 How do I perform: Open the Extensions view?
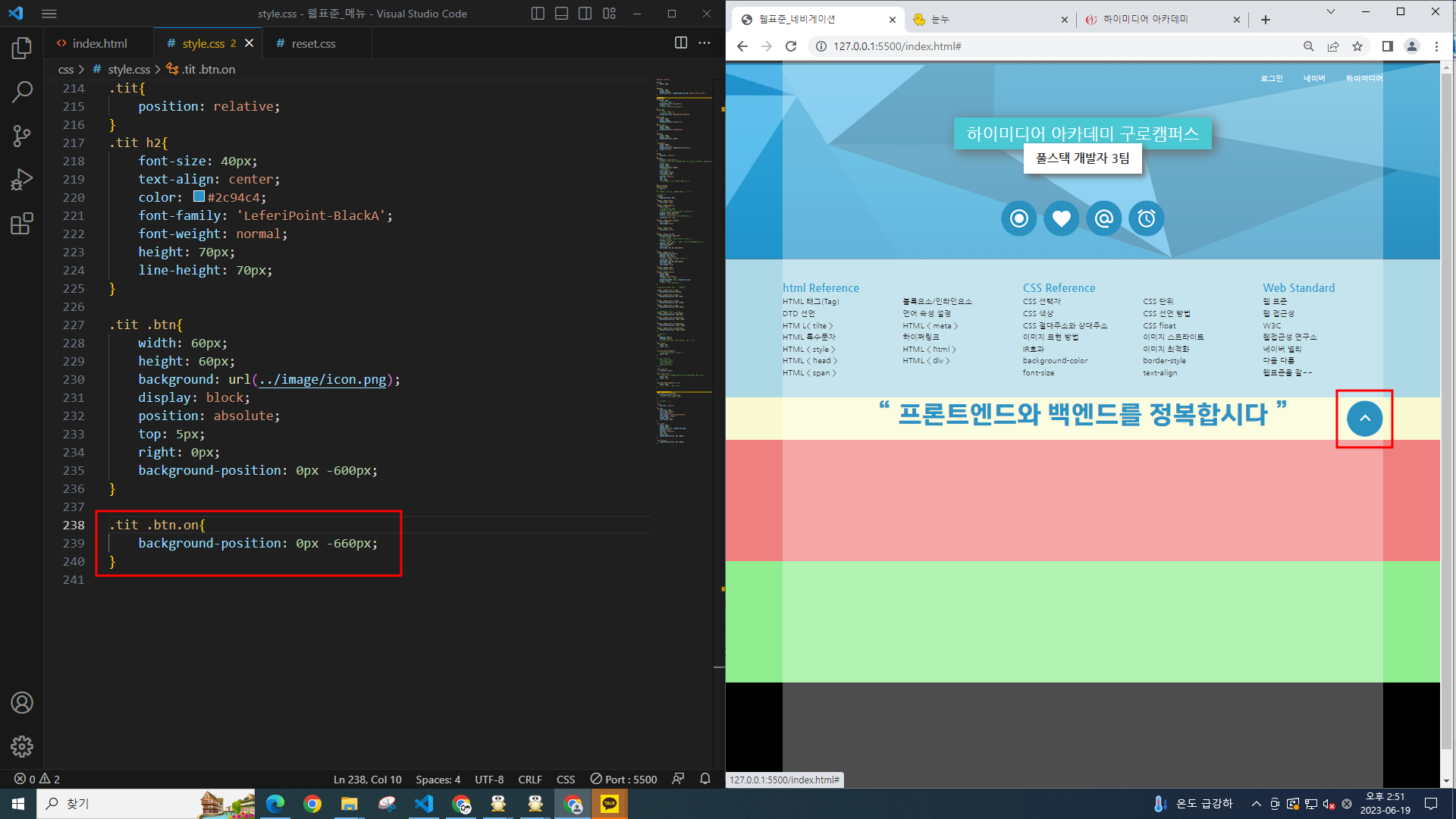pyautogui.click(x=22, y=224)
